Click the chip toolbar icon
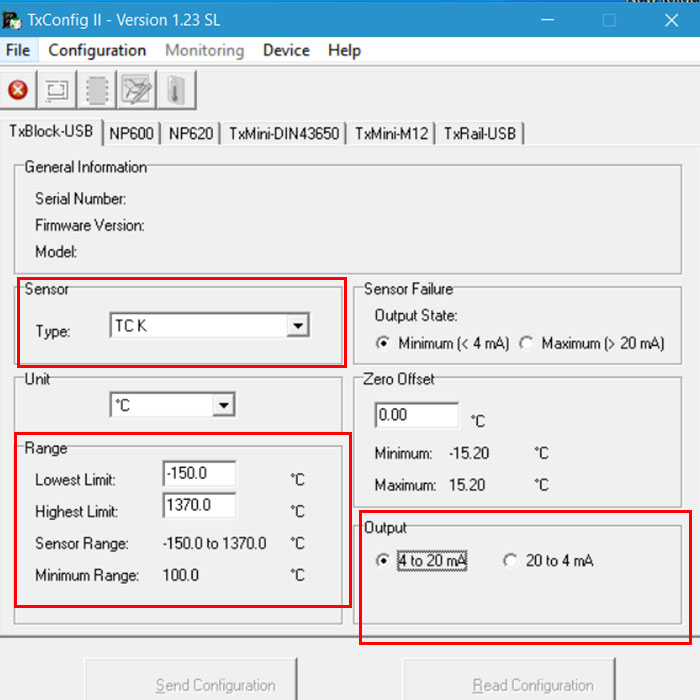700x700 pixels. pyautogui.click(x=97, y=90)
